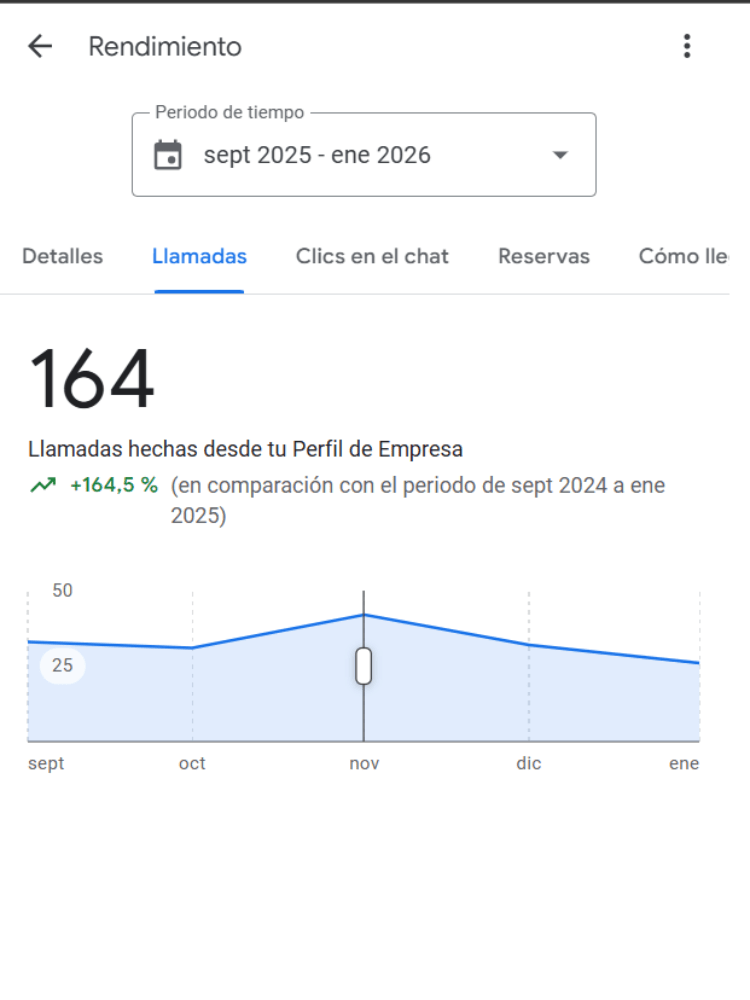Switch to the Reservas tab
The height and width of the screenshot is (1000, 750).
(x=544, y=257)
